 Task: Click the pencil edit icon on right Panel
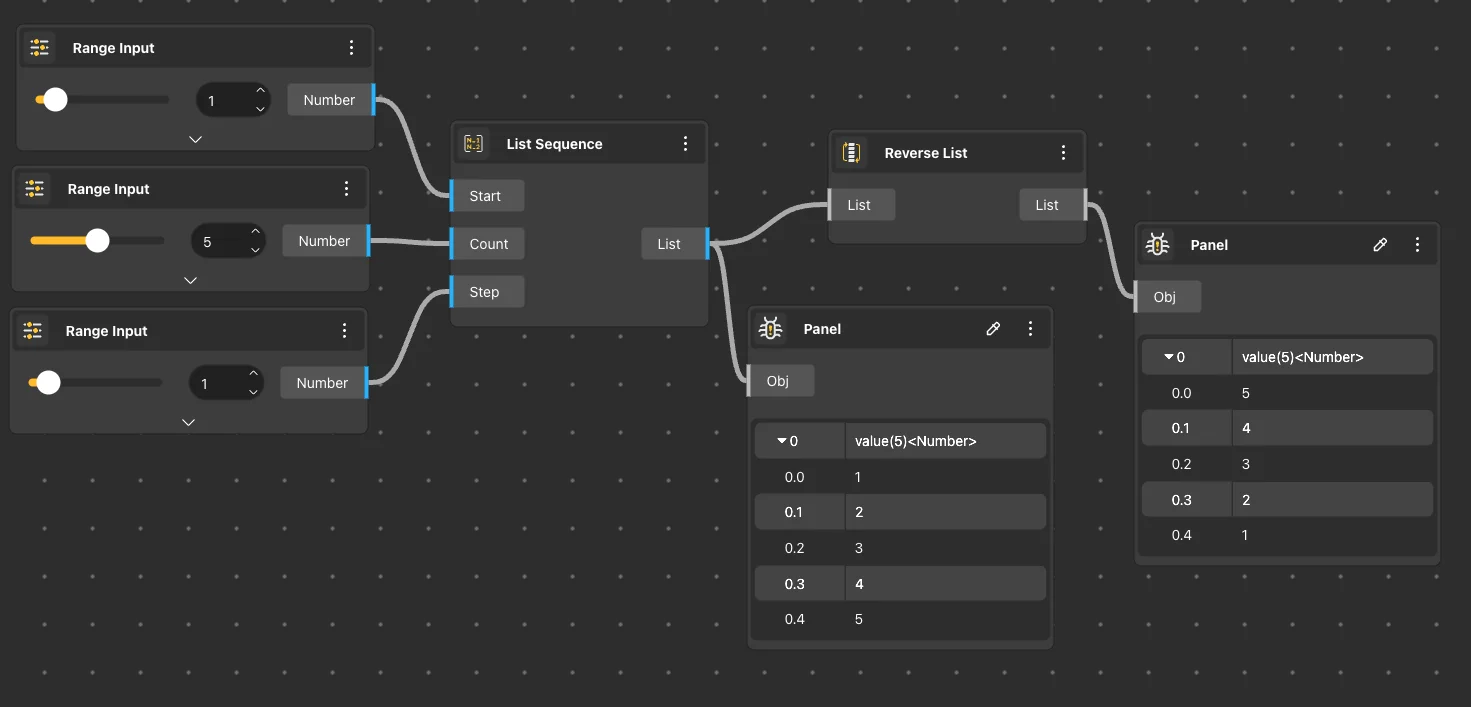coord(1380,245)
